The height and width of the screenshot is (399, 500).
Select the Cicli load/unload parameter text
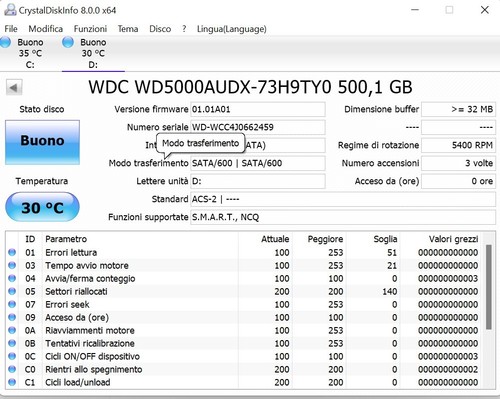click(x=77, y=382)
